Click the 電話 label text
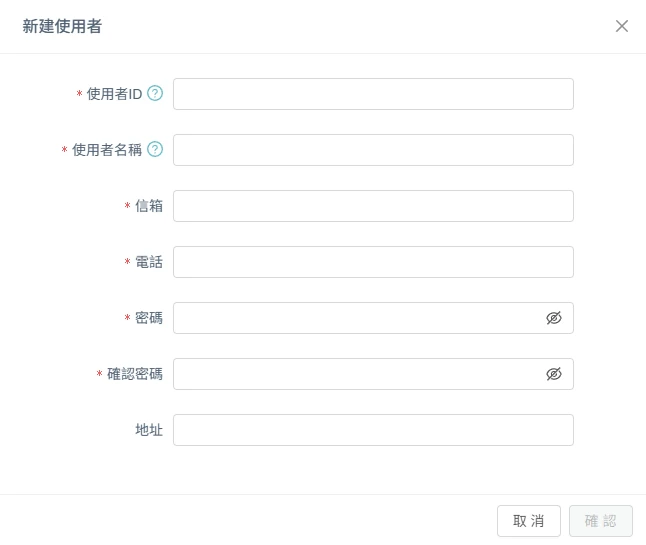 (149, 262)
